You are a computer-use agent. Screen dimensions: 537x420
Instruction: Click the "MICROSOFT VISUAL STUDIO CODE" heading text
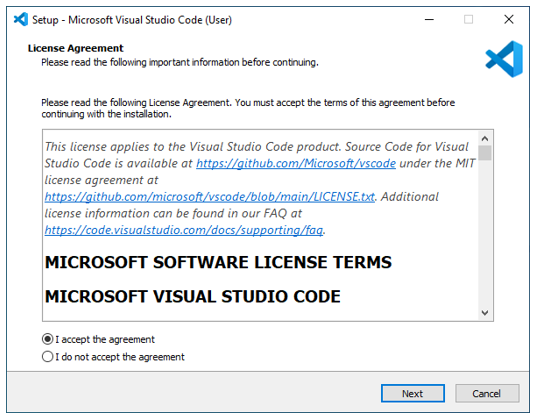click(x=193, y=296)
